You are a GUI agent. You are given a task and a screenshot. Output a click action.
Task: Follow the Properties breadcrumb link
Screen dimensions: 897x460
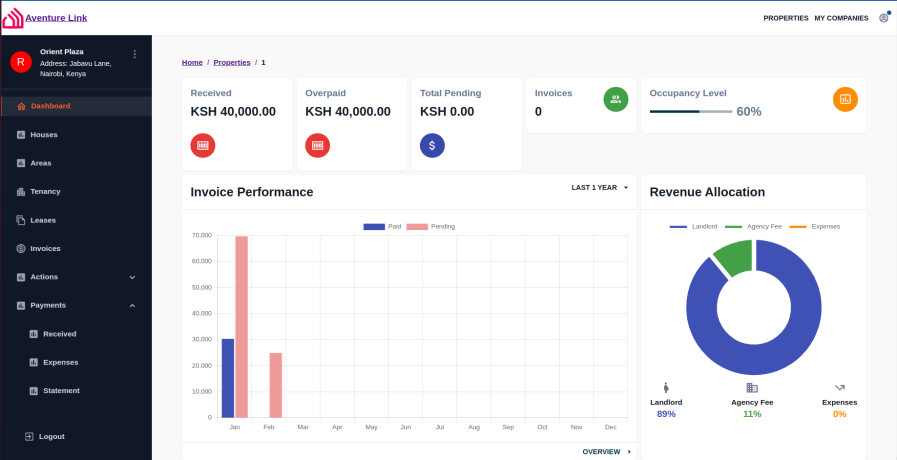click(232, 62)
